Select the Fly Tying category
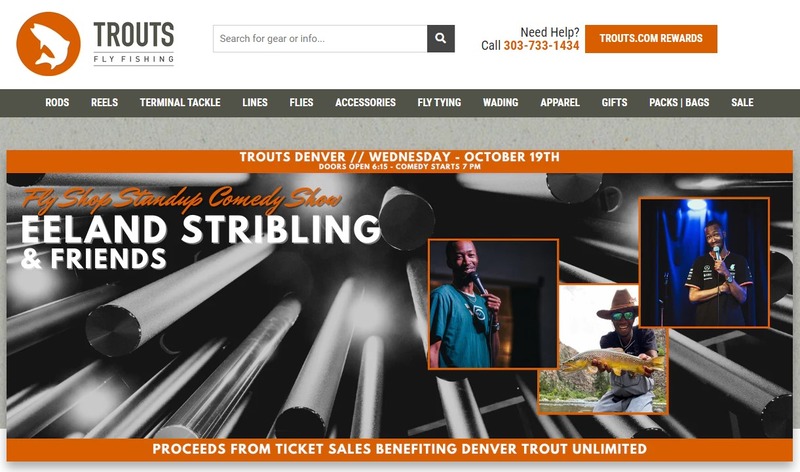800x472 pixels. (439, 103)
